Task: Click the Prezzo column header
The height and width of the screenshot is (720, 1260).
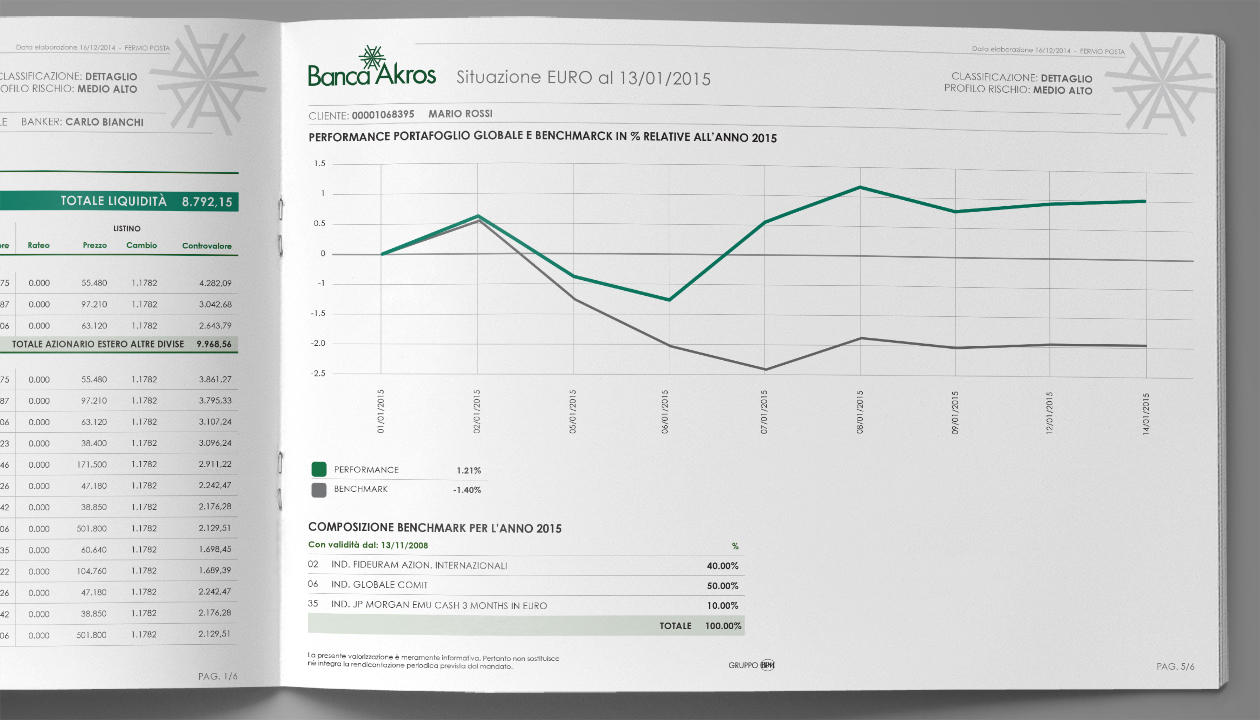Action: click(x=95, y=245)
